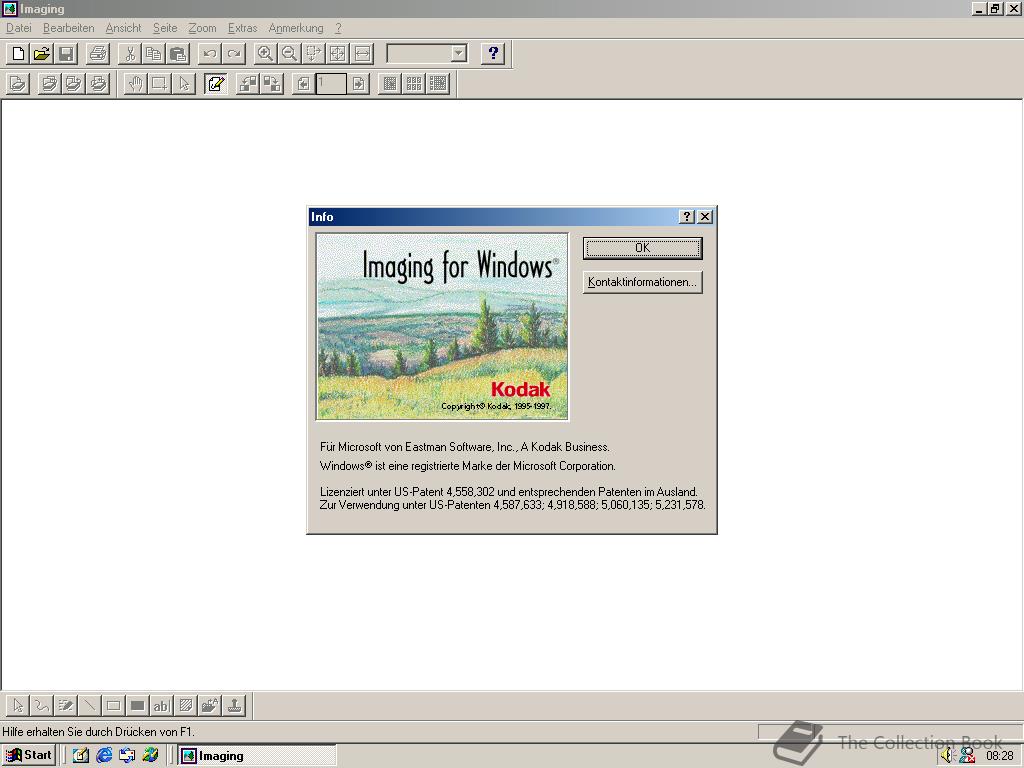
Task: Open the Anmerkung menu
Action: tap(296, 28)
